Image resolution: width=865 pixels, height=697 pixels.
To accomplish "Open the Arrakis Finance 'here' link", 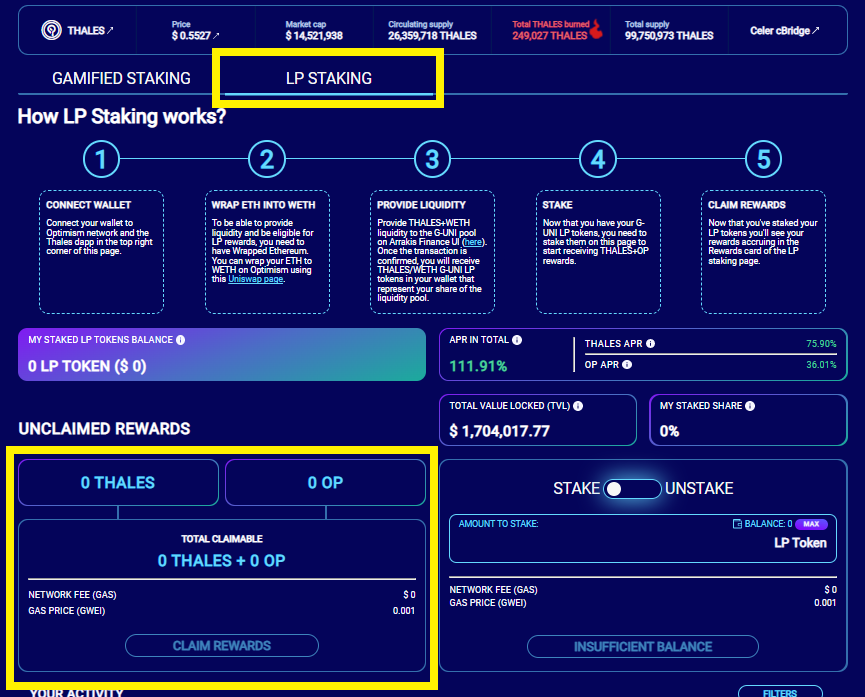I will [x=473, y=242].
